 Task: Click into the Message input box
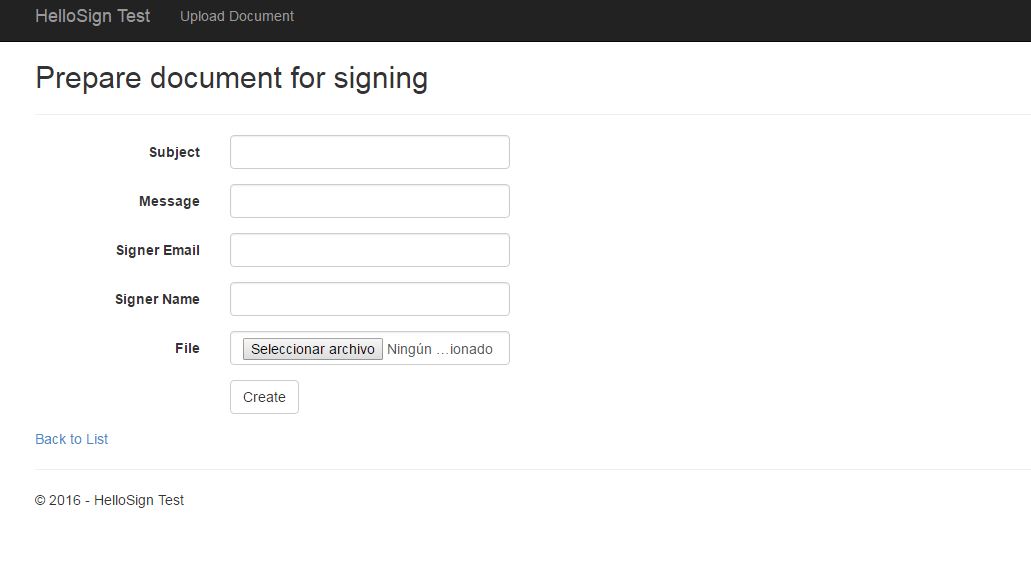click(370, 201)
